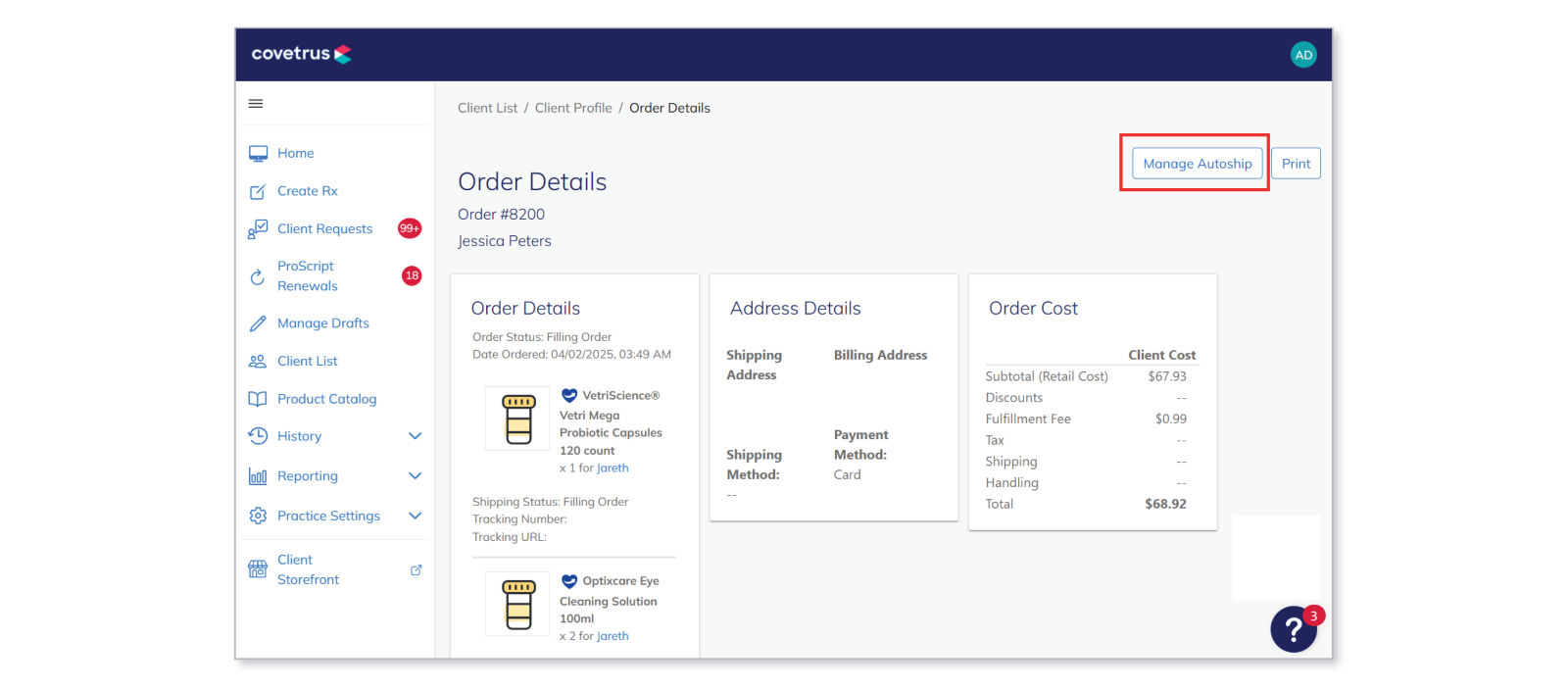Open Client Storefront link in sidebar
The width and height of the screenshot is (1568, 690).
pos(308,569)
